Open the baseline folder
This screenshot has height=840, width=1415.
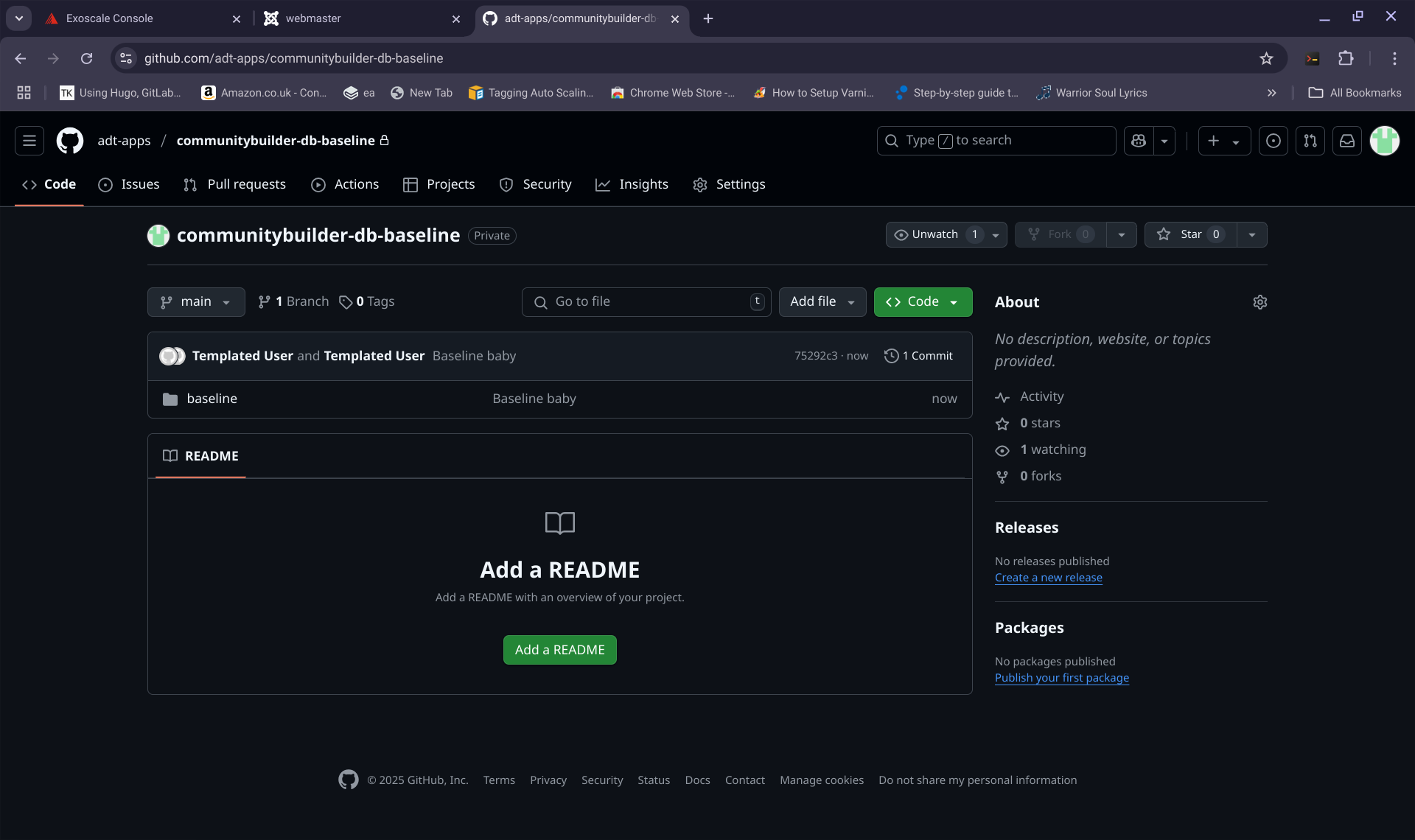(212, 399)
